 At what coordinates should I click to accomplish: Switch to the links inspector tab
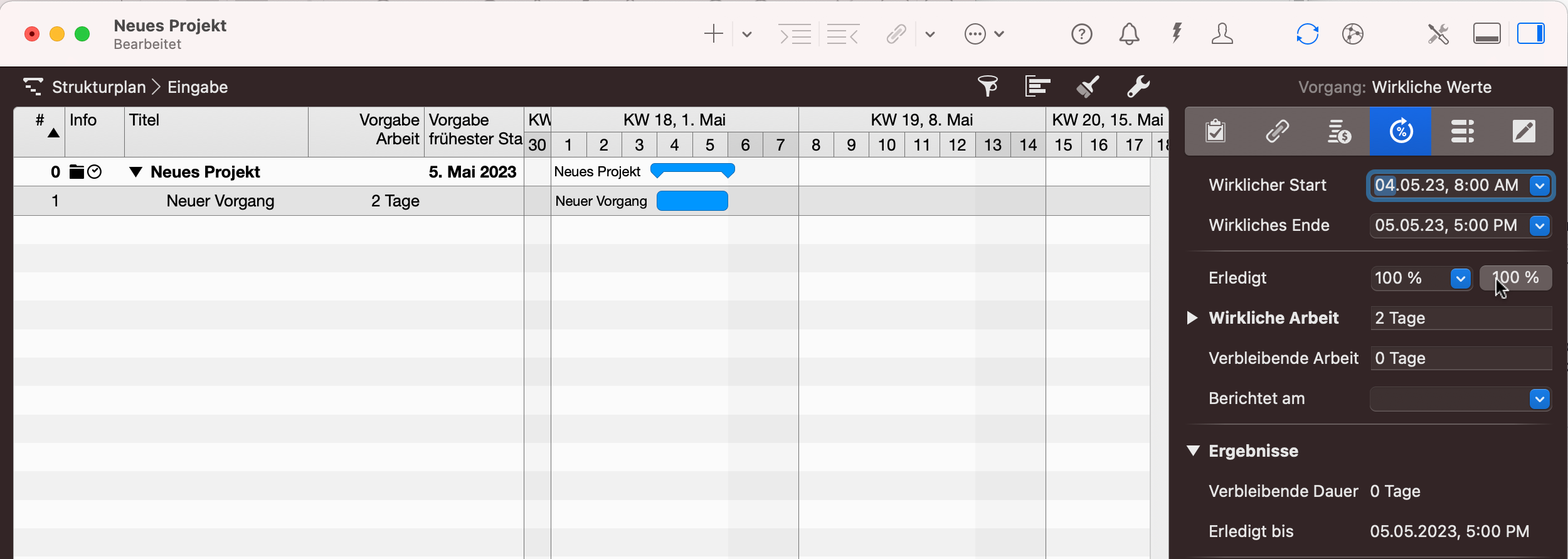tap(1277, 132)
